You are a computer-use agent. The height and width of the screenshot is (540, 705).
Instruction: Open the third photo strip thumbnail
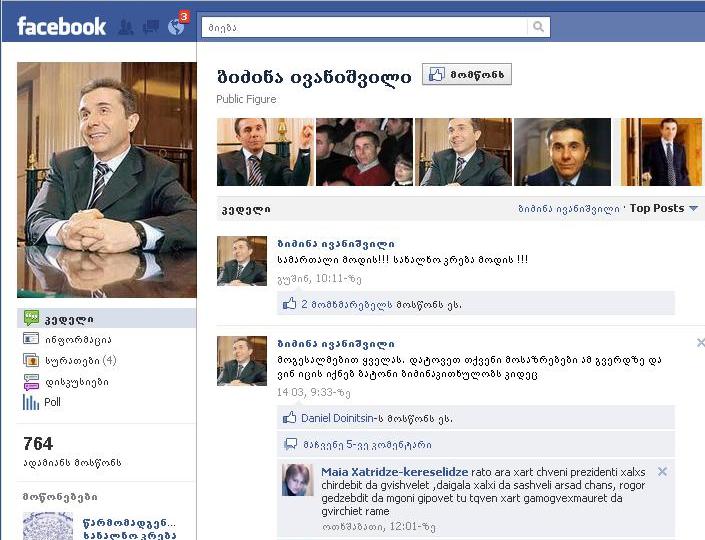tap(463, 152)
